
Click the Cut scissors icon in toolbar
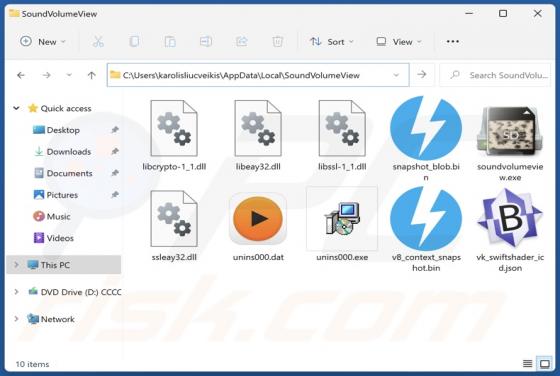coord(98,42)
